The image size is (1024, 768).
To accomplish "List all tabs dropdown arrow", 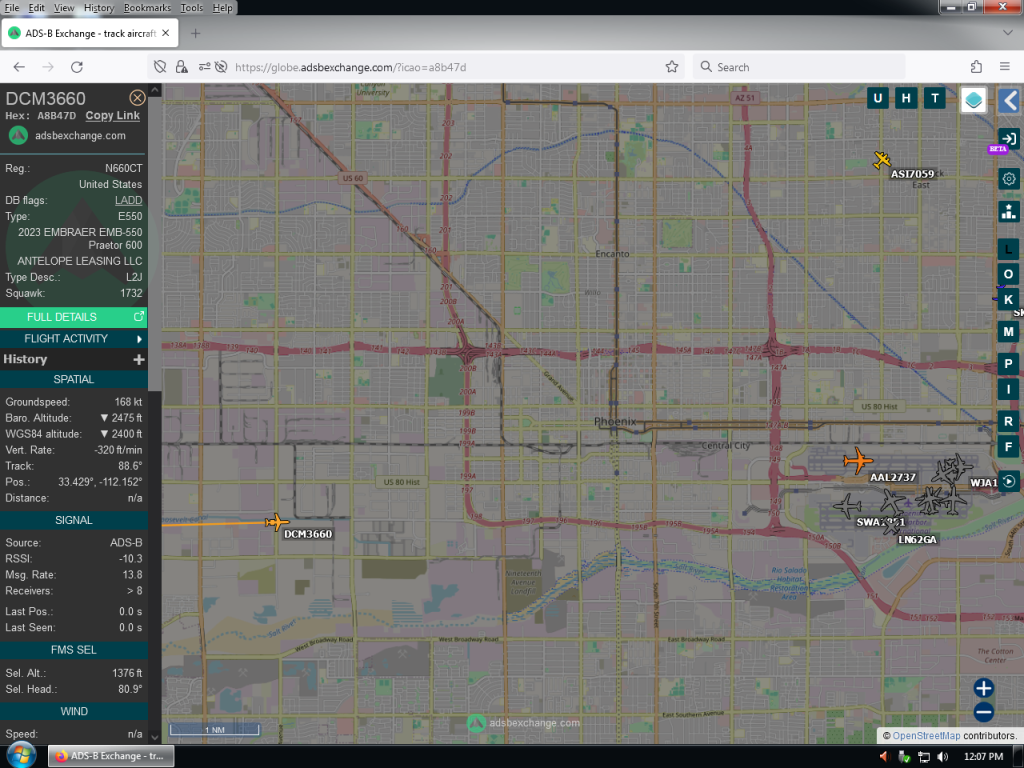I will 1007,33.
